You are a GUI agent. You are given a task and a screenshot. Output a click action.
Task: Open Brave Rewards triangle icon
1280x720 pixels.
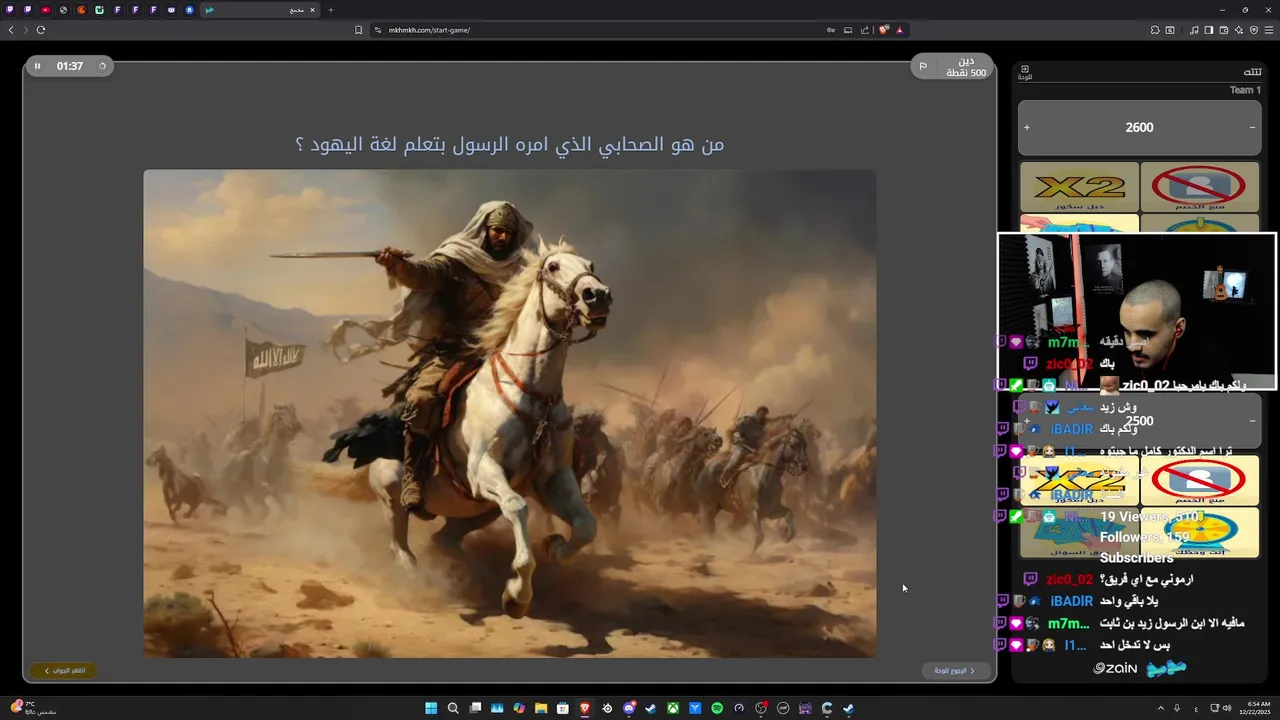(900, 30)
